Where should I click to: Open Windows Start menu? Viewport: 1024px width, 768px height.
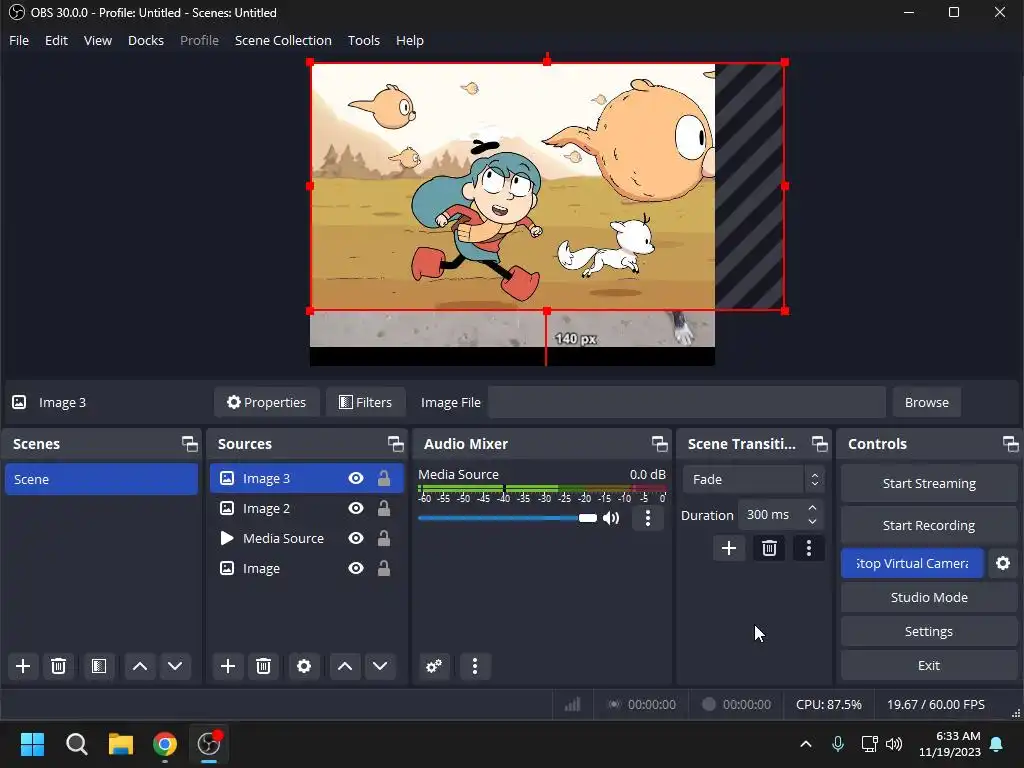32,744
